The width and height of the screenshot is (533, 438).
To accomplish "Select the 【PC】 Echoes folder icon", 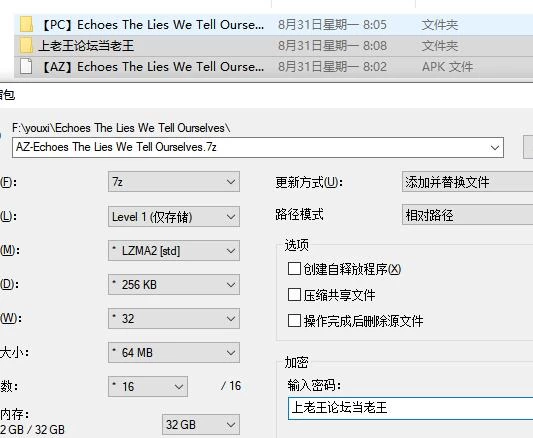I will (x=26, y=24).
